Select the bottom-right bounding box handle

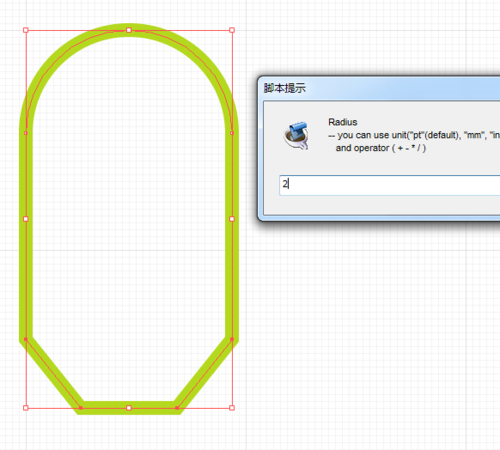pyautogui.click(x=232, y=408)
